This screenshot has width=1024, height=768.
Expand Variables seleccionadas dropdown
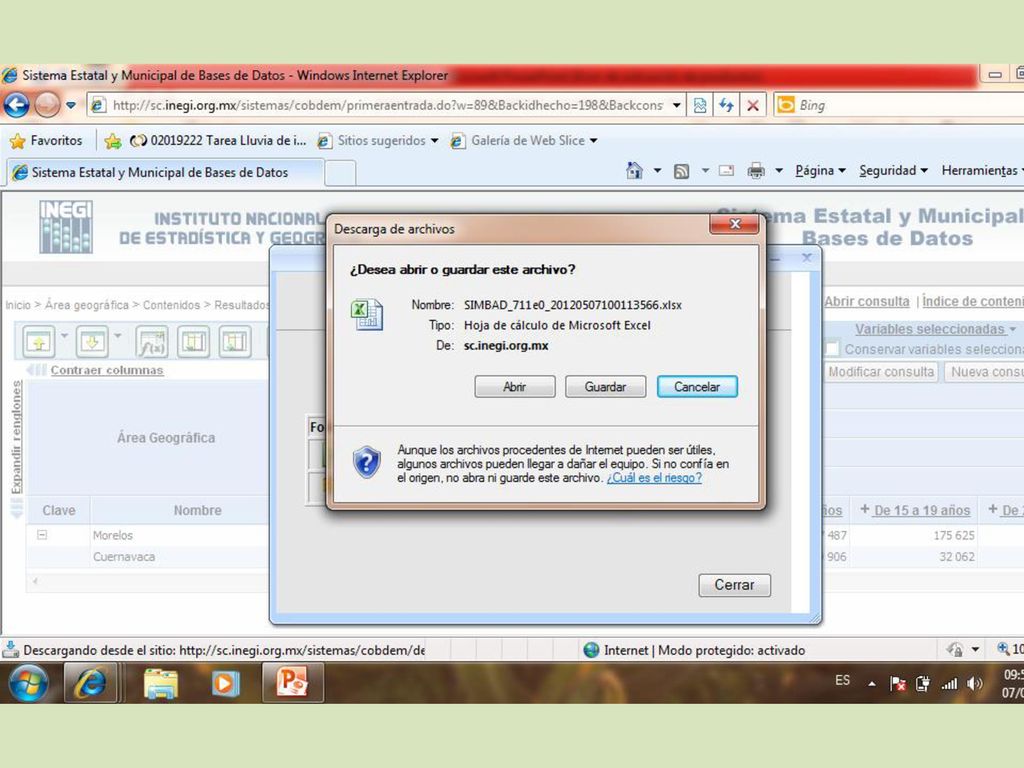click(x=935, y=329)
